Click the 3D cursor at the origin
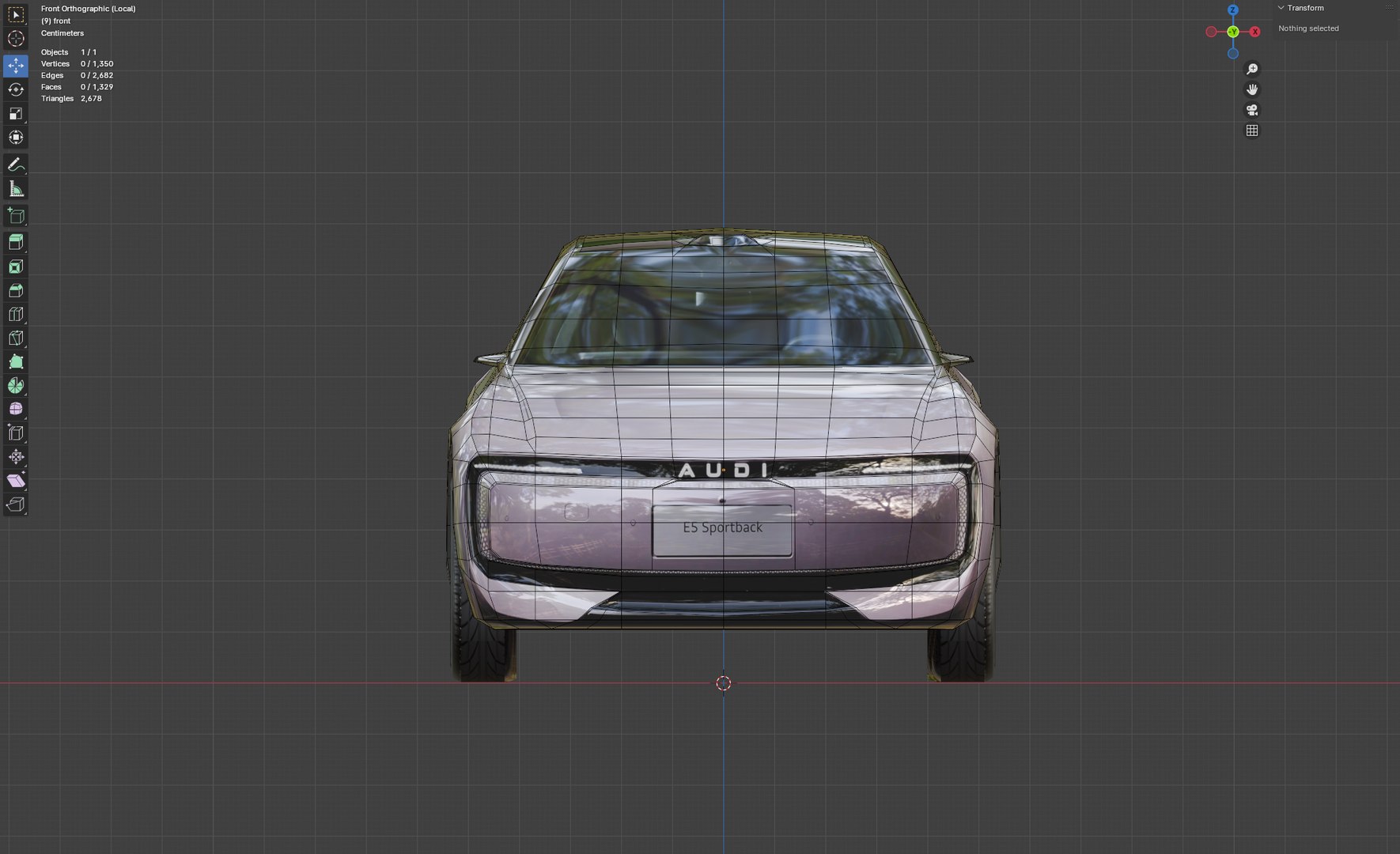 coord(724,683)
